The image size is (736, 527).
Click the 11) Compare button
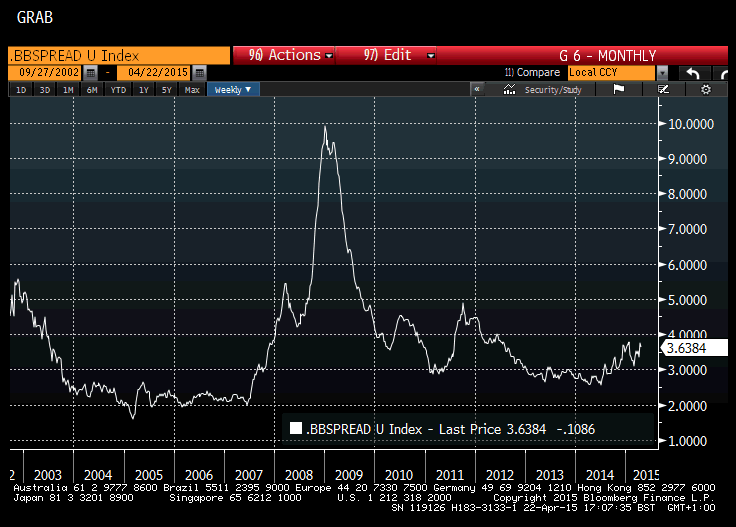532,72
